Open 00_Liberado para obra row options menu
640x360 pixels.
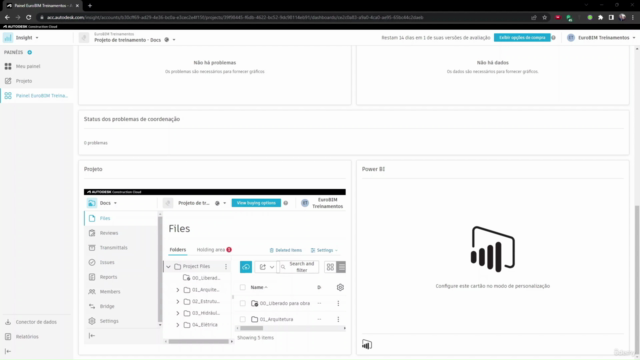point(338,303)
